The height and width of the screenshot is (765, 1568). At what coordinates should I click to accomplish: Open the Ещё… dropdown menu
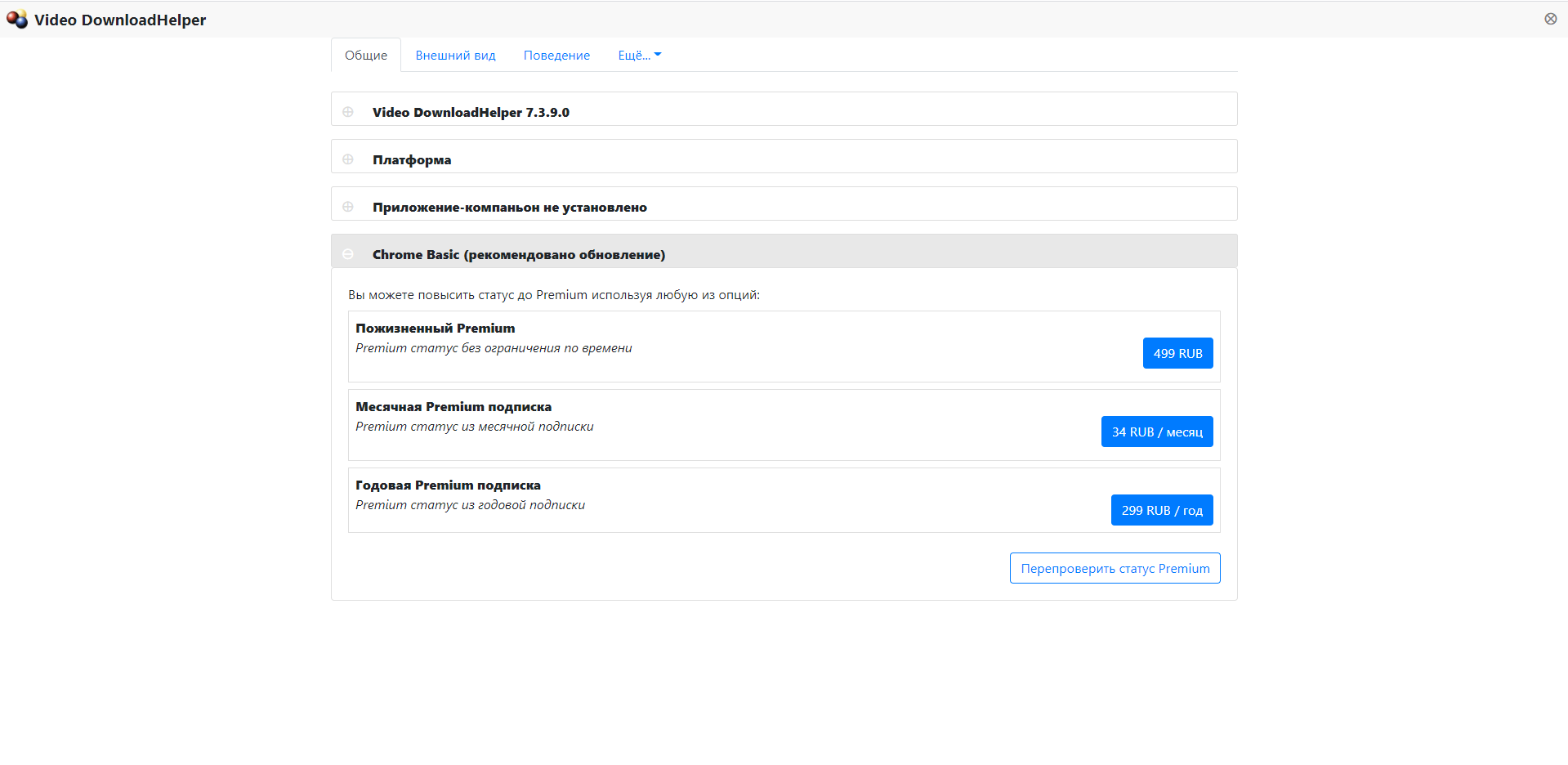639,55
